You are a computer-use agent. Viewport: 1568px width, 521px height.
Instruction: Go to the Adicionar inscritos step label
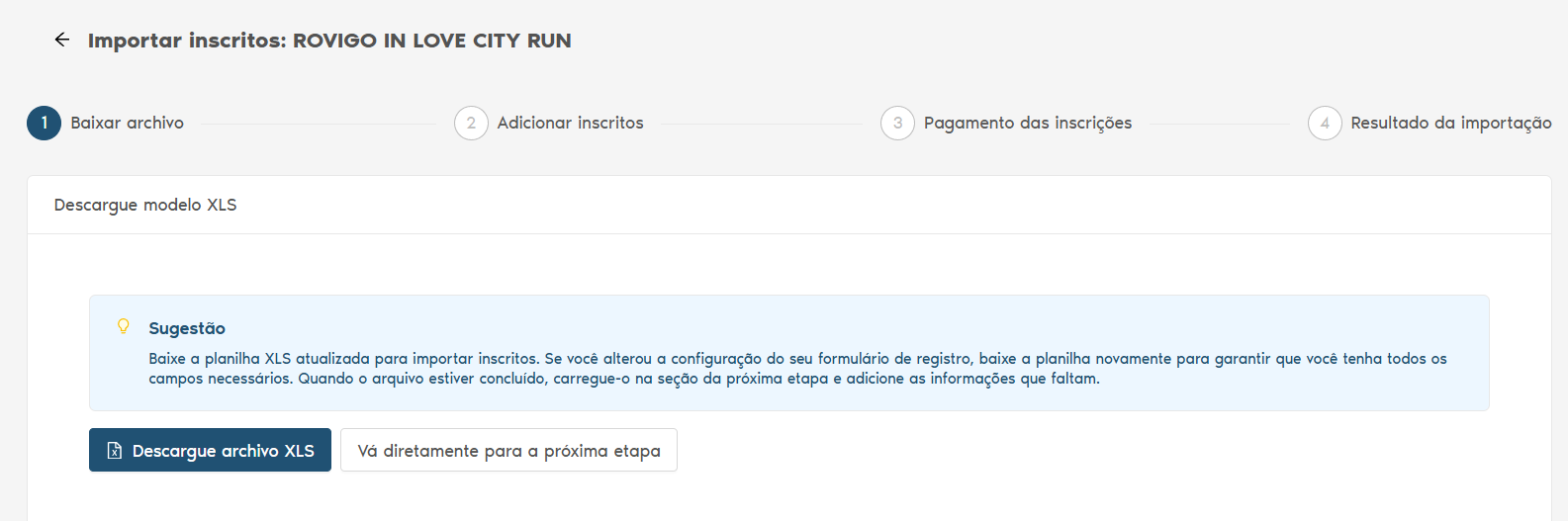570,124
